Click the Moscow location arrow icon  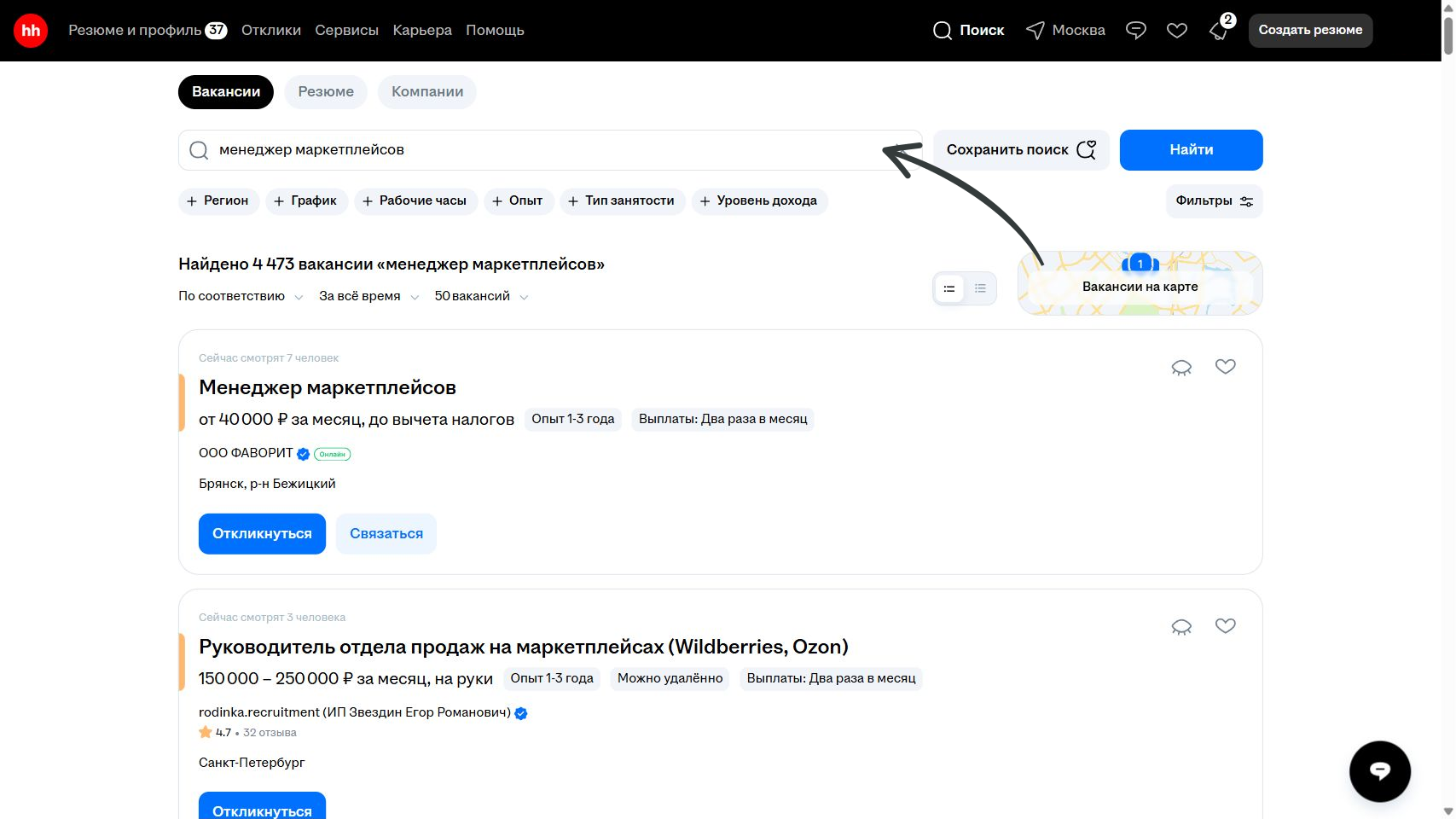(x=1035, y=31)
